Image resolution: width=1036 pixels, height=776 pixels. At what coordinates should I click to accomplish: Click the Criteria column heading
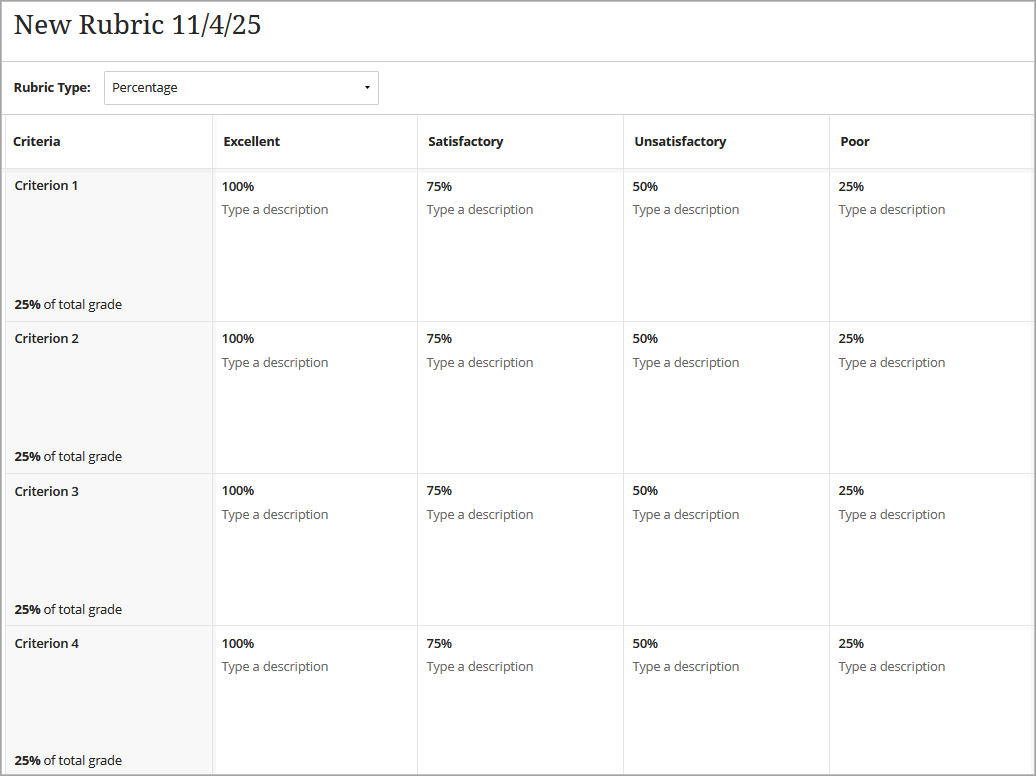[37, 141]
